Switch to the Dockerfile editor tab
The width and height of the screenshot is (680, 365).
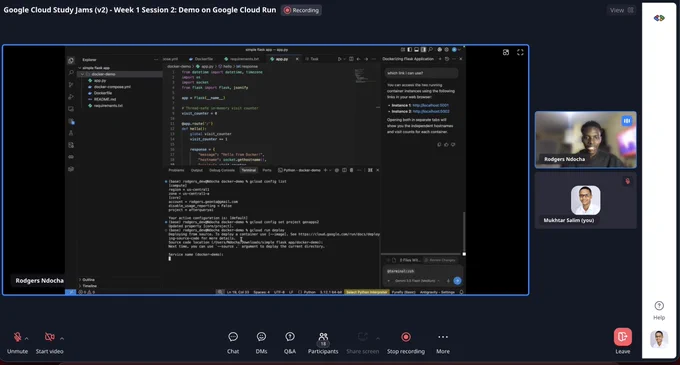coord(201,59)
